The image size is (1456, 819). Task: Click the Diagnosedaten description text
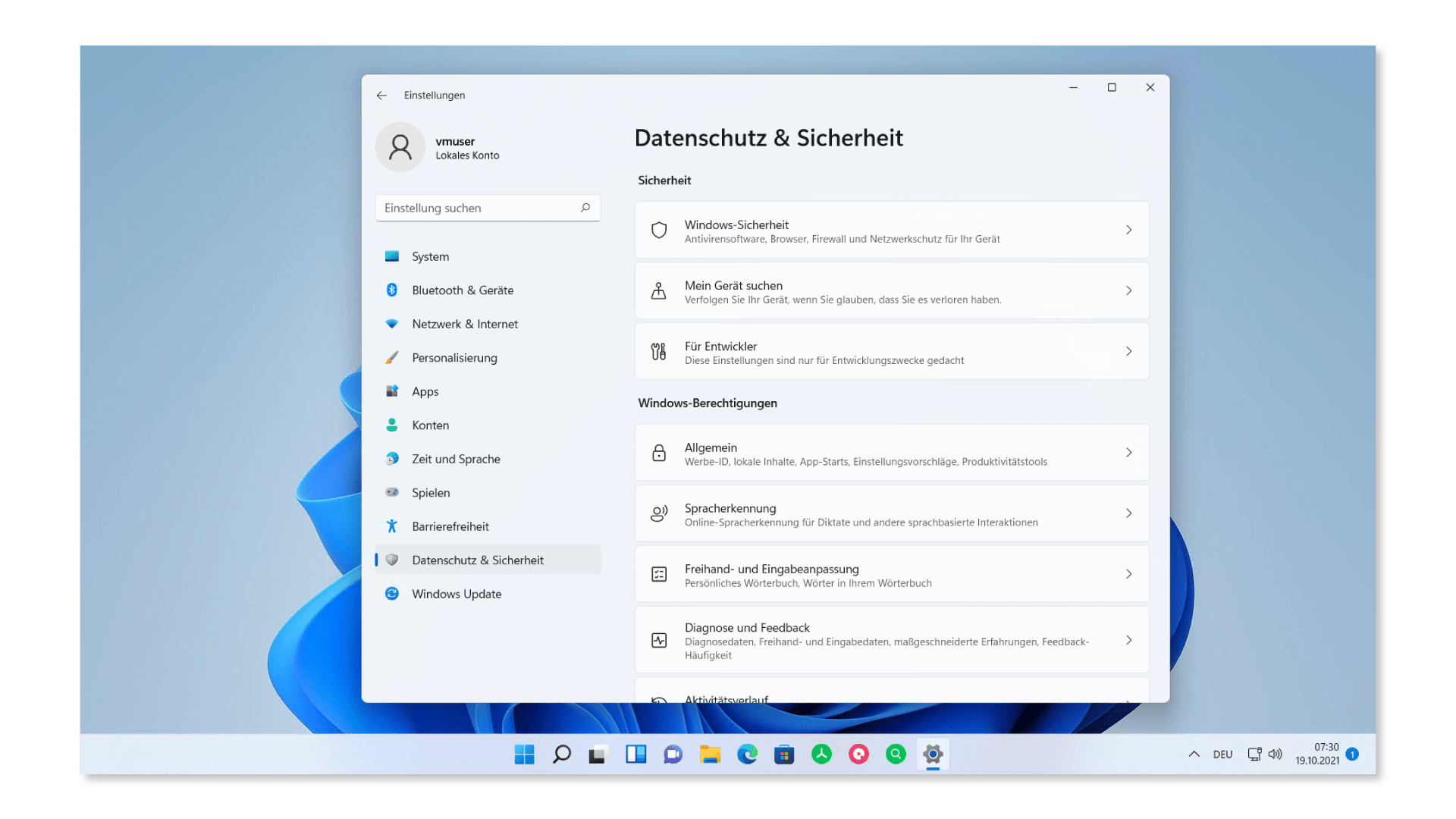pos(886,648)
